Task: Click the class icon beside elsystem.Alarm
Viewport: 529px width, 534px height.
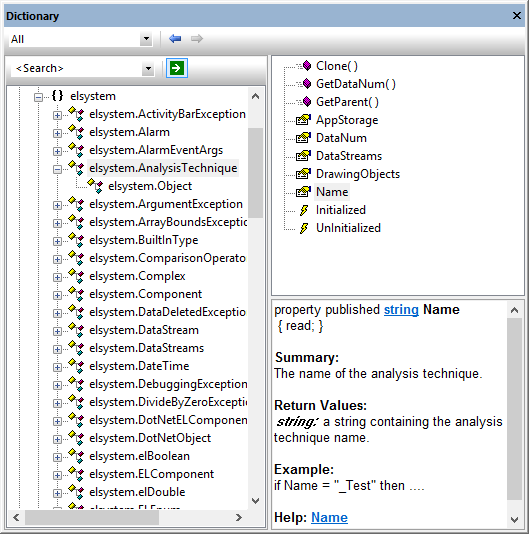Action: (76, 132)
